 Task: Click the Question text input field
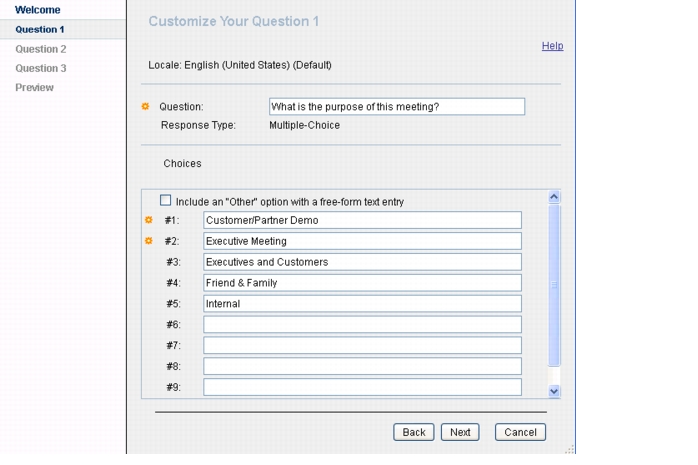pos(397,107)
